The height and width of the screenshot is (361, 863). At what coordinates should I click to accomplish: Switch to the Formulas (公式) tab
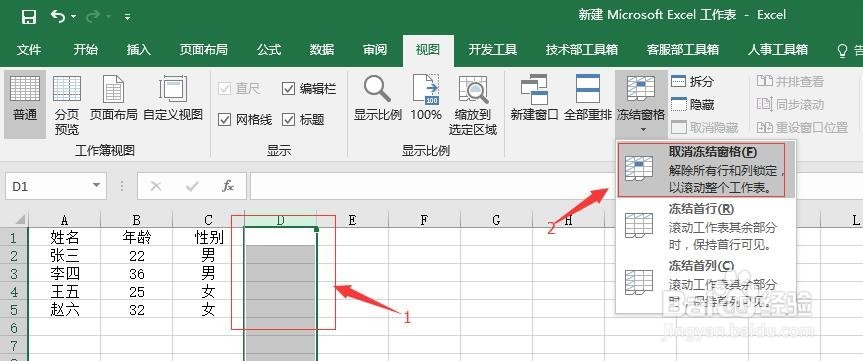269,50
